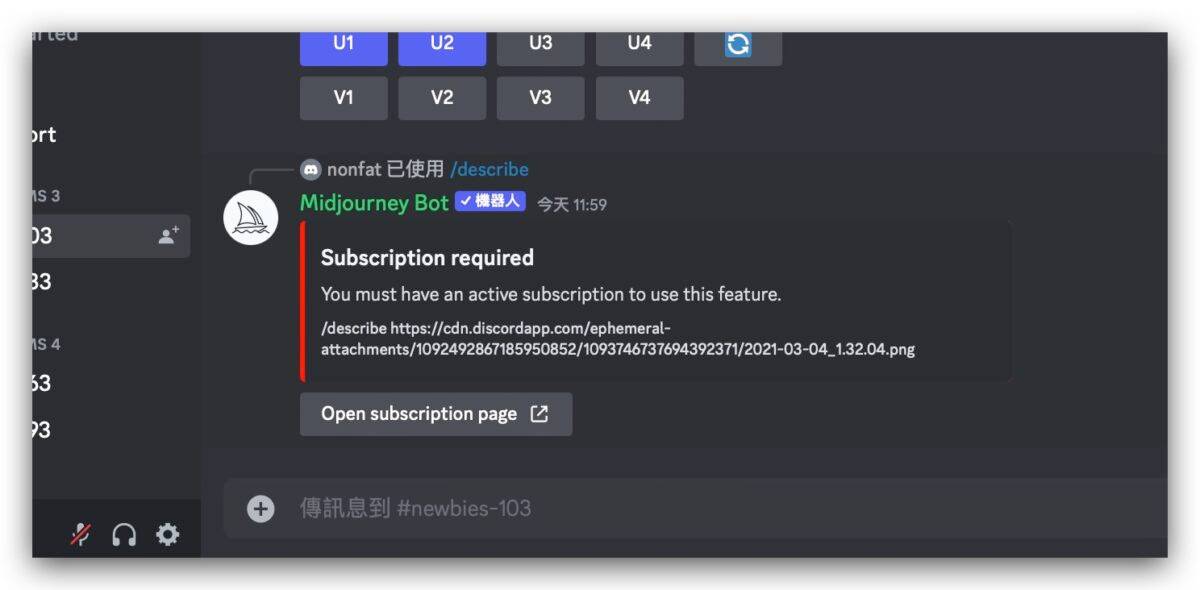Click the re-roll refresh icon button

(x=738, y=45)
